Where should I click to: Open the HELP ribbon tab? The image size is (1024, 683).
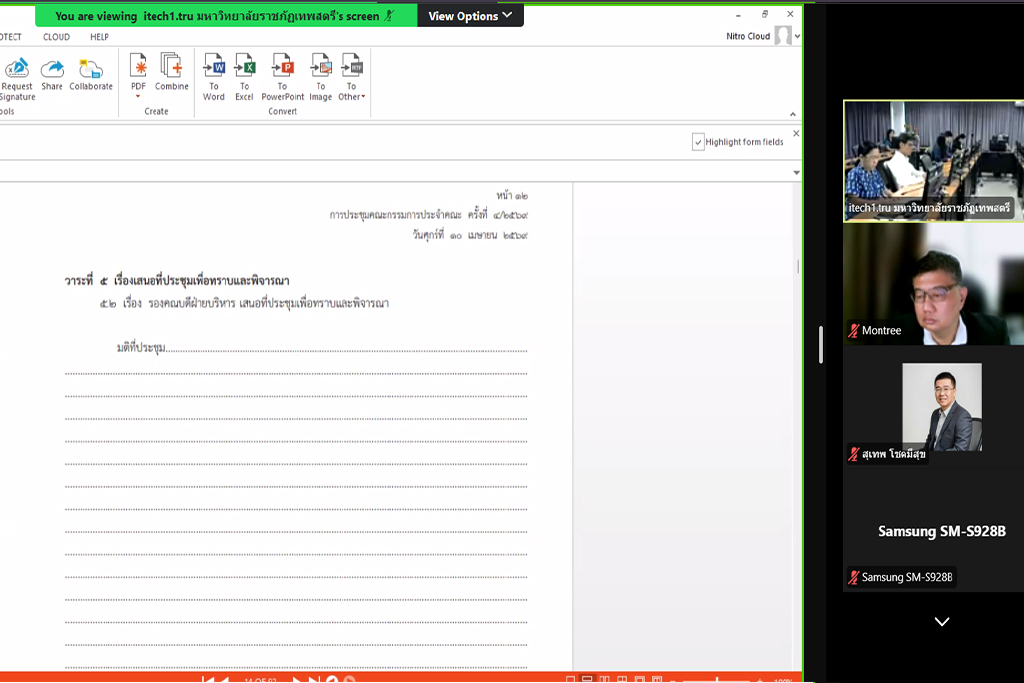click(x=99, y=37)
